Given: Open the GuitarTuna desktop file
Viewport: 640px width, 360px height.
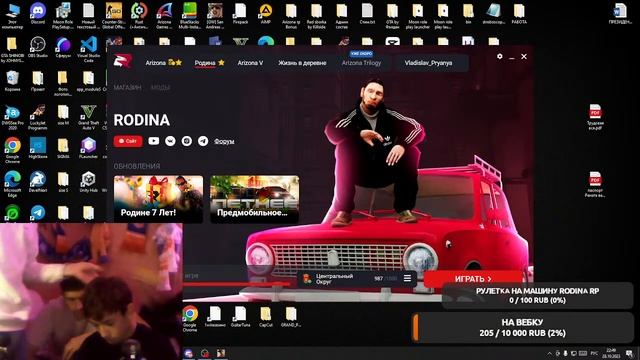Looking at the screenshot, I should point(240,317).
